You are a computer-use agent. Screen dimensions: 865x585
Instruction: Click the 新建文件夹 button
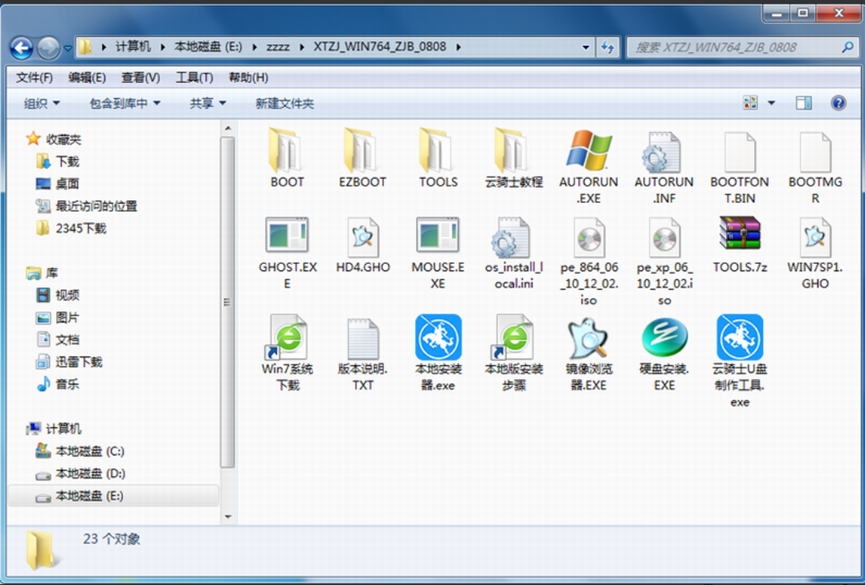coord(284,103)
